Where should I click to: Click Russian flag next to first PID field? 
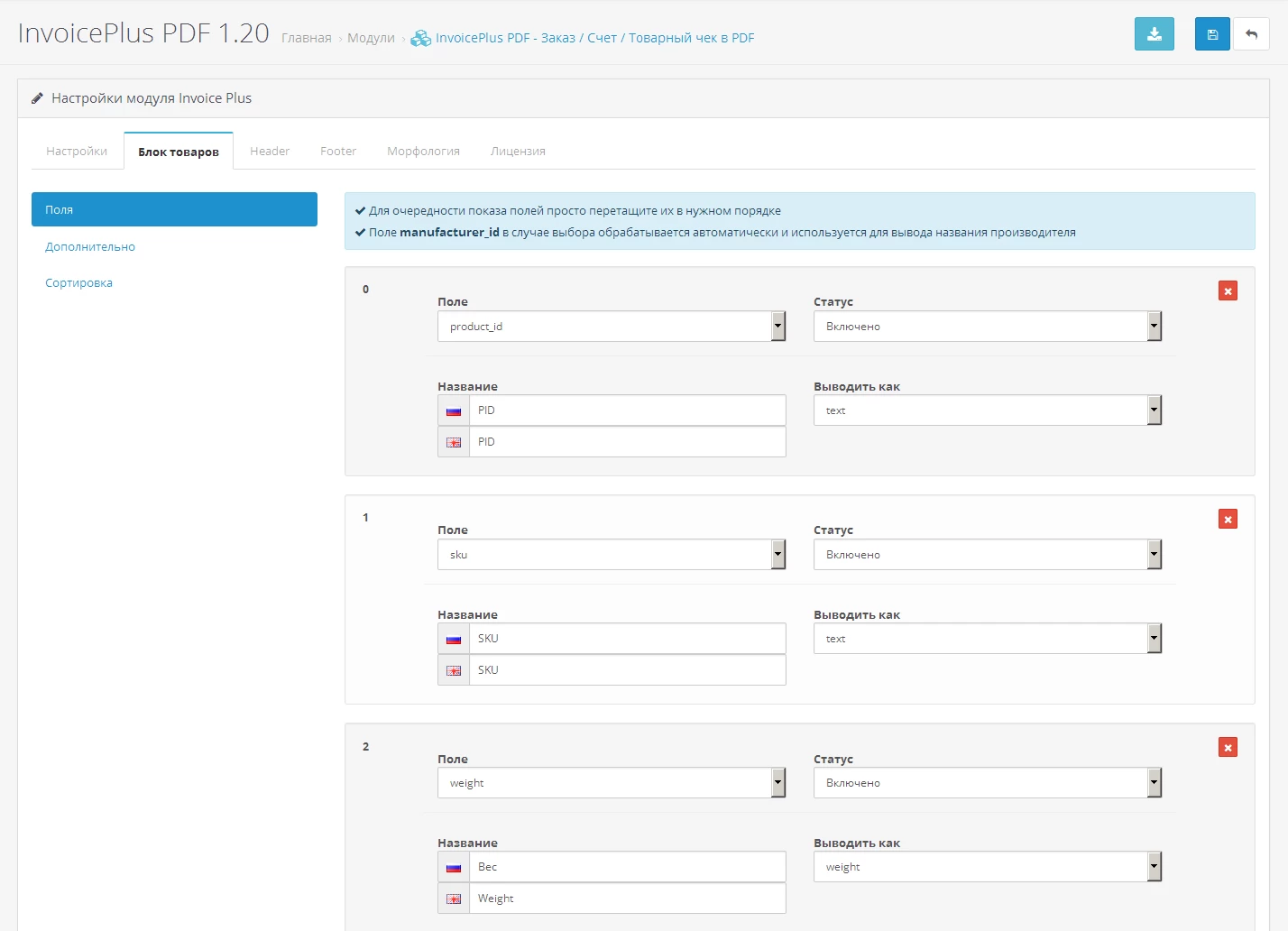454,410
